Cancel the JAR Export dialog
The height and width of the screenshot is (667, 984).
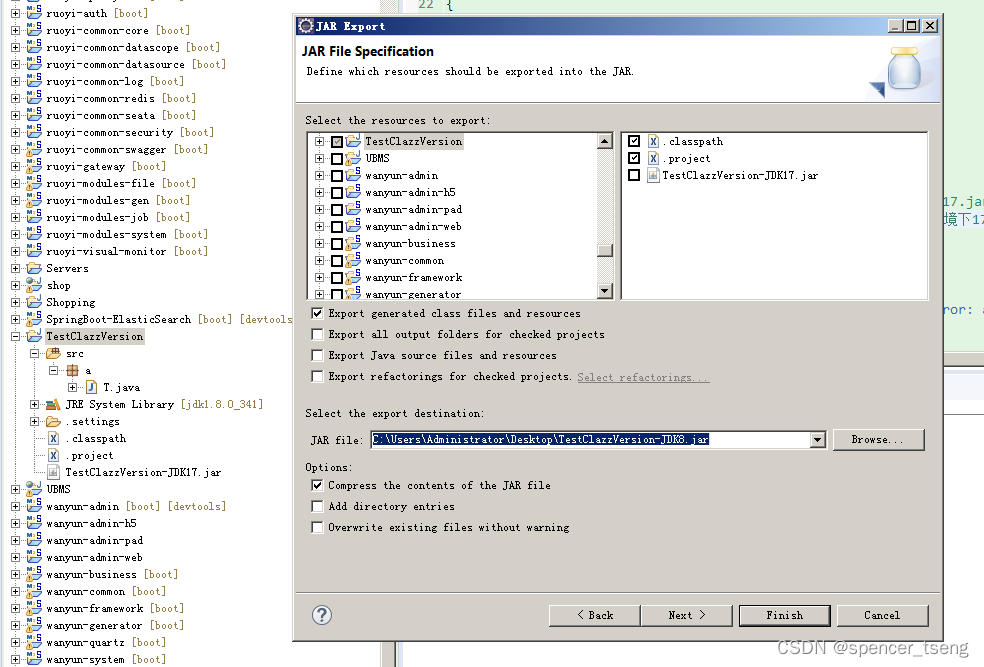click(x=882, y=616)
